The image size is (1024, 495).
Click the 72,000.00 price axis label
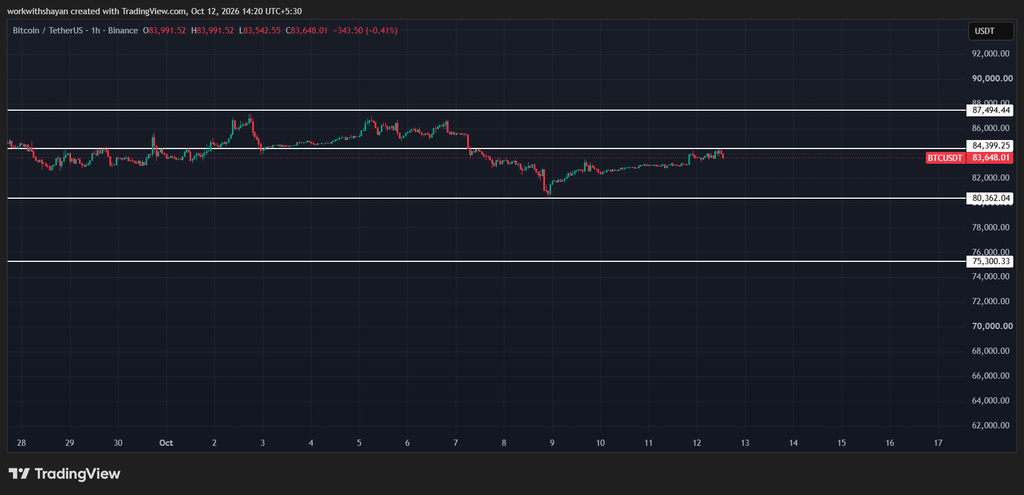click(991, 301)
